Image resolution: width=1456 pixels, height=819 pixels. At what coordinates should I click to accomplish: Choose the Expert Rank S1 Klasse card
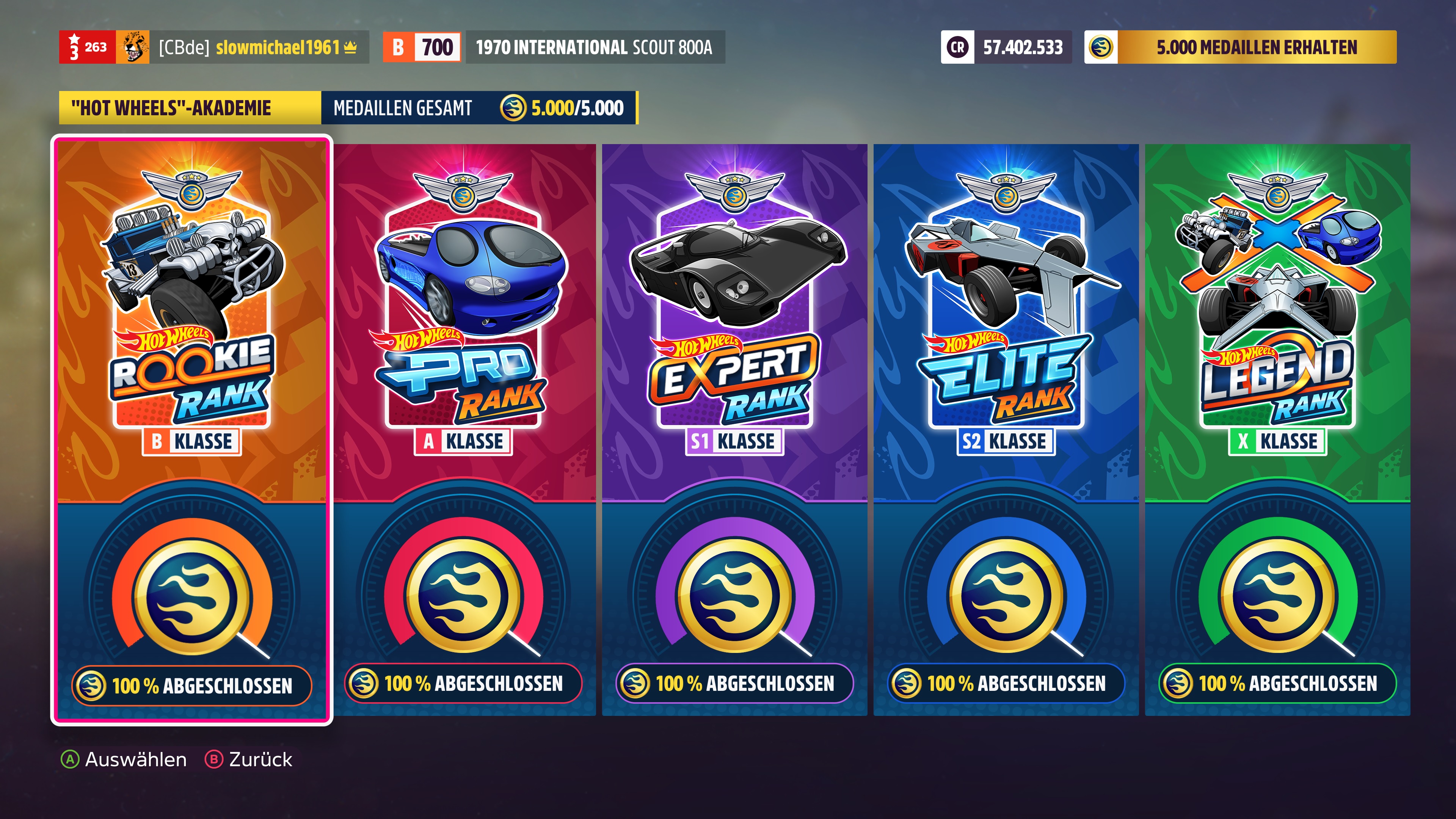click(734, 430)
